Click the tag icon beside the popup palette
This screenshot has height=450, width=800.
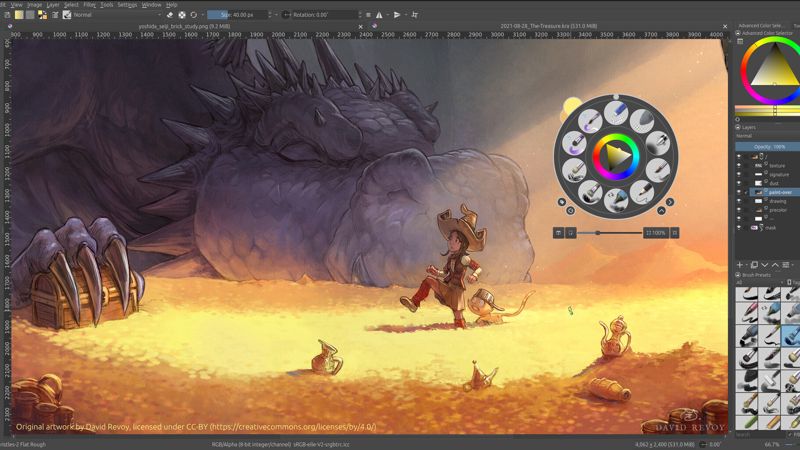coord(562,202)
